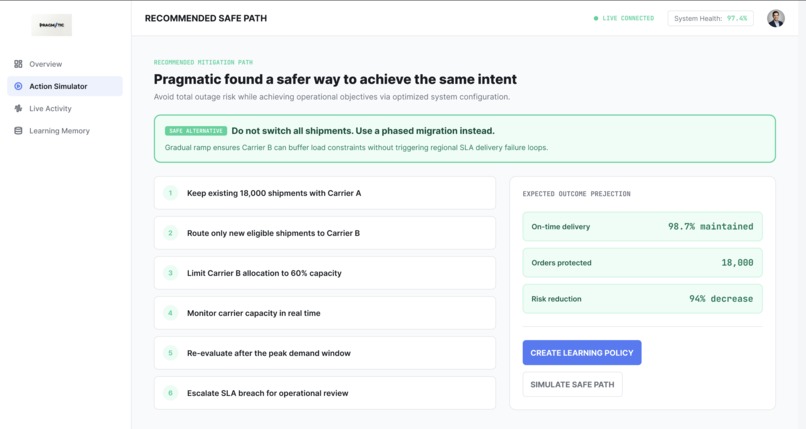Viewport: 806px width, 429px height.
Task: Click the Learning Memory database icon
Action: [18, 130]
